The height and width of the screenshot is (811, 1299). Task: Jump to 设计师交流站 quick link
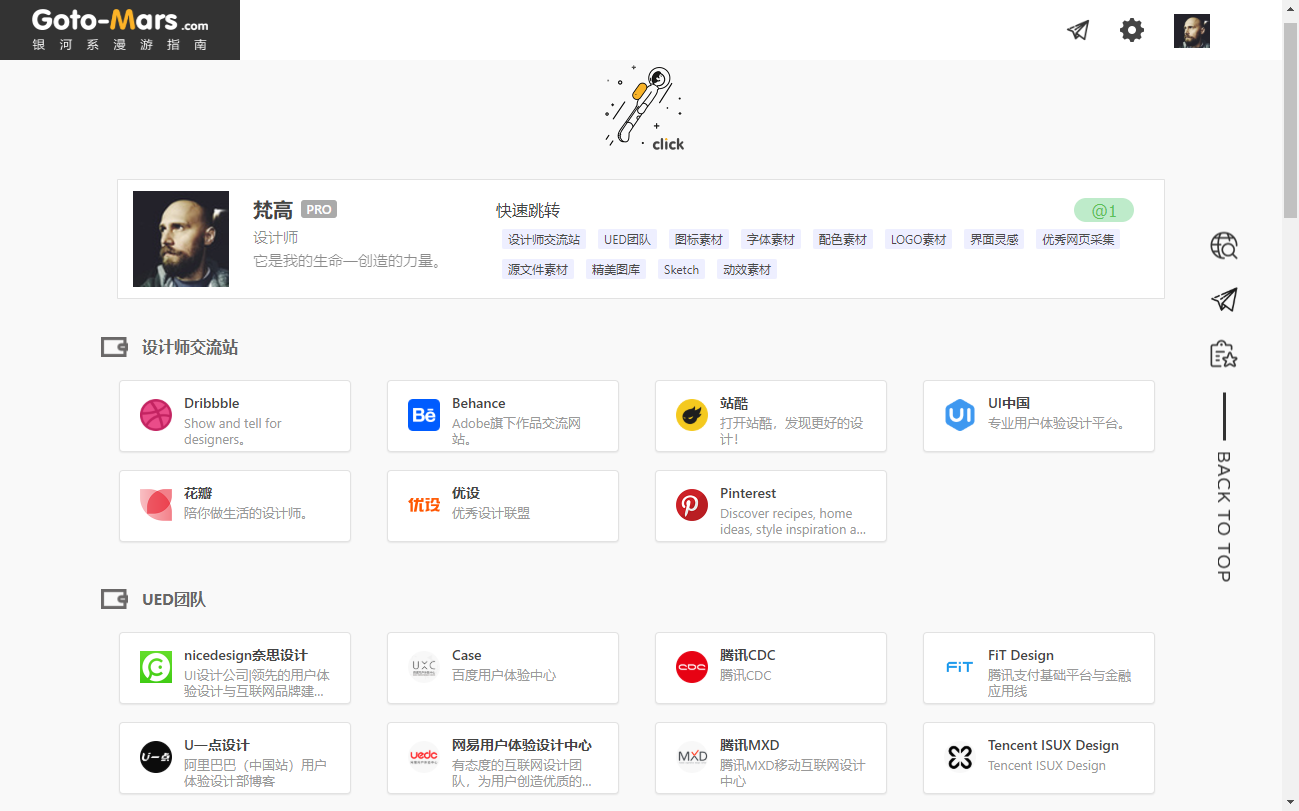[x=544, y=240]
